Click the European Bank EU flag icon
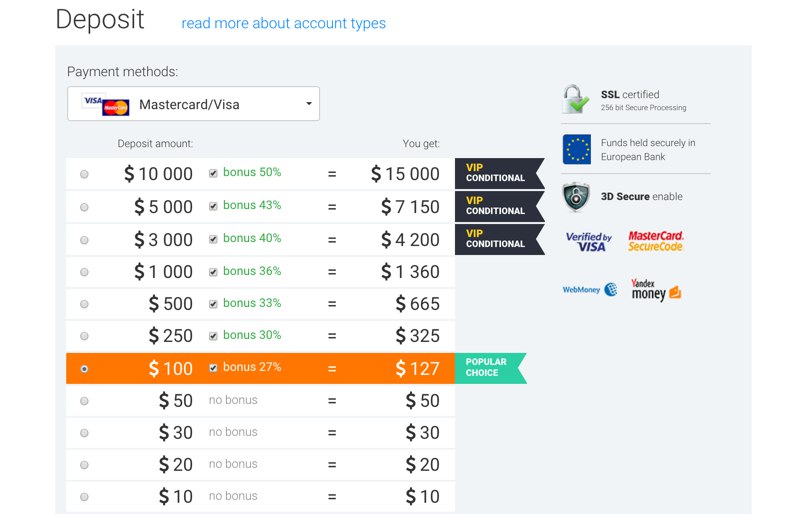807x514 pixels. pos(576,149)
